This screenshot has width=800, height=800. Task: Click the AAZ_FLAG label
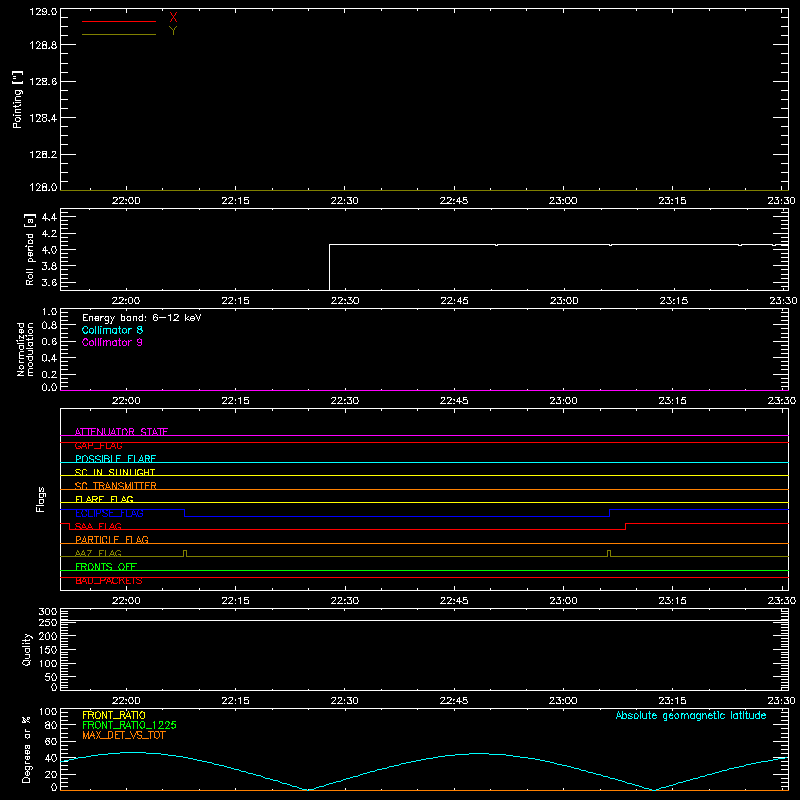(98, 553)
